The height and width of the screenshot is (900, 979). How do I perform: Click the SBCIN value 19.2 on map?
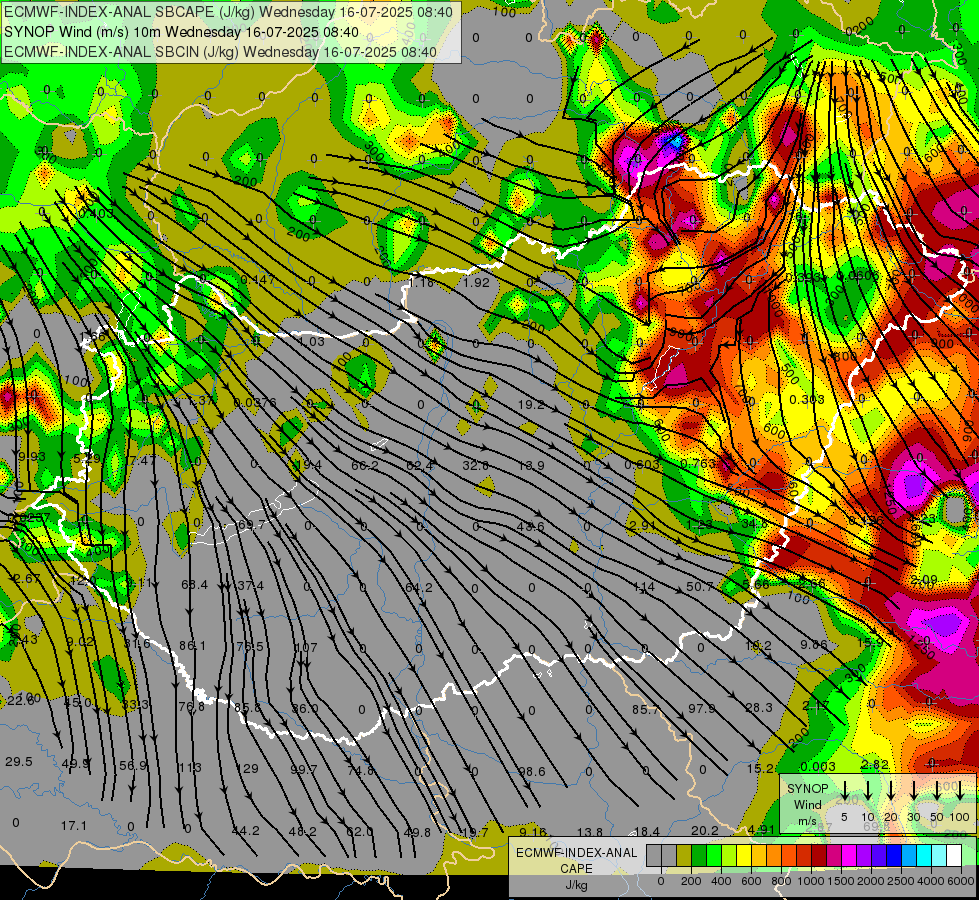[x=531, y=405]
